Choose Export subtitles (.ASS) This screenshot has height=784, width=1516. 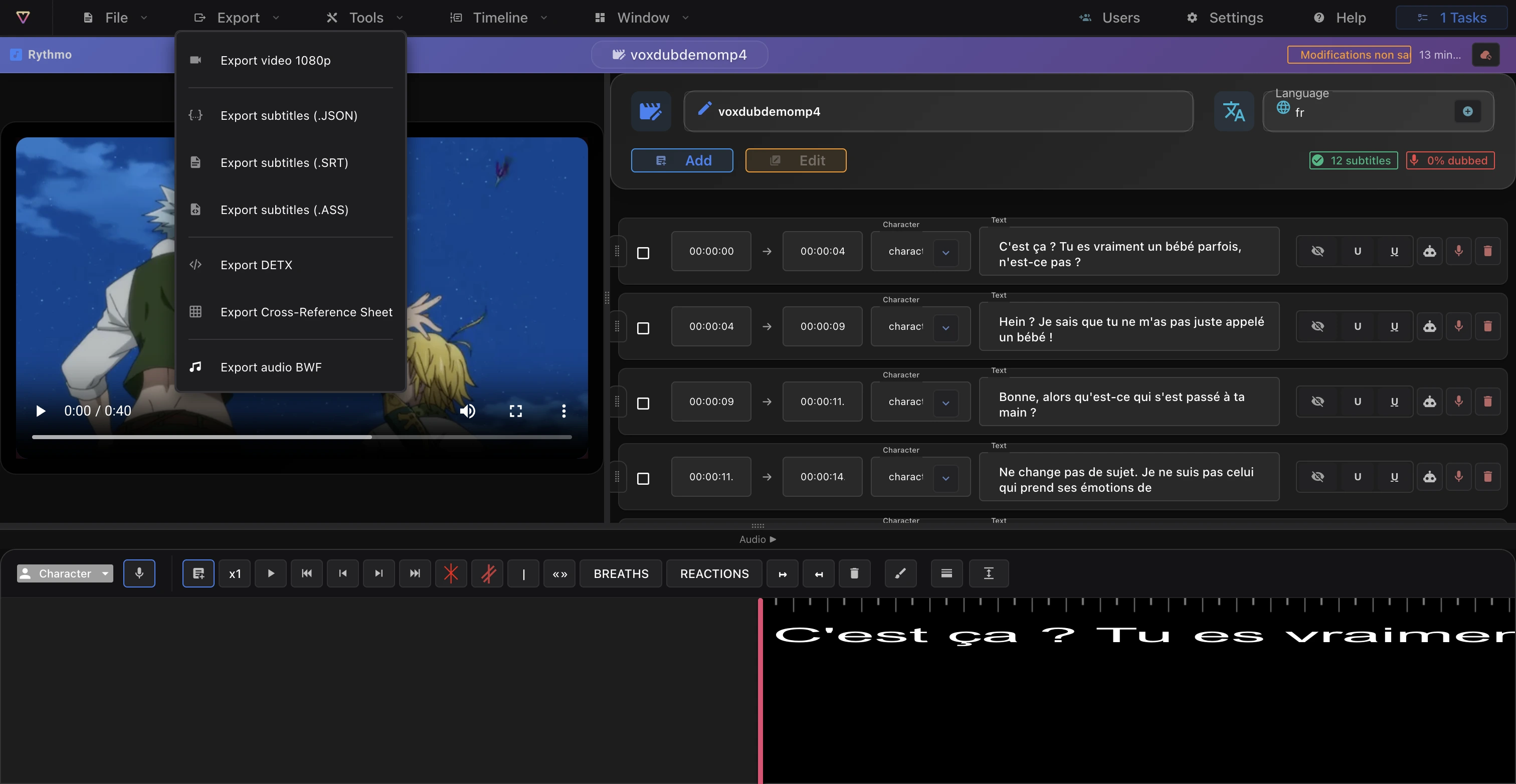[290, 210]
